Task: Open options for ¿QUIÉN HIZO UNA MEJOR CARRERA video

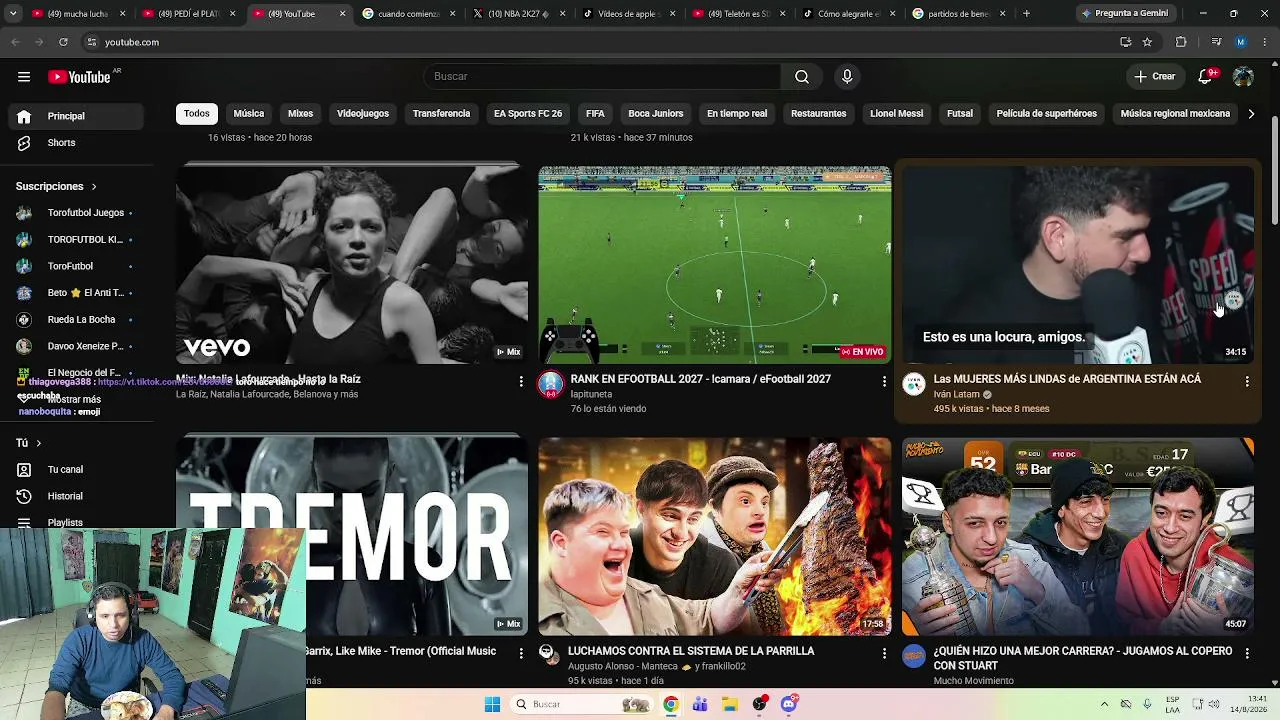Action: click(x=1247, y=653)
